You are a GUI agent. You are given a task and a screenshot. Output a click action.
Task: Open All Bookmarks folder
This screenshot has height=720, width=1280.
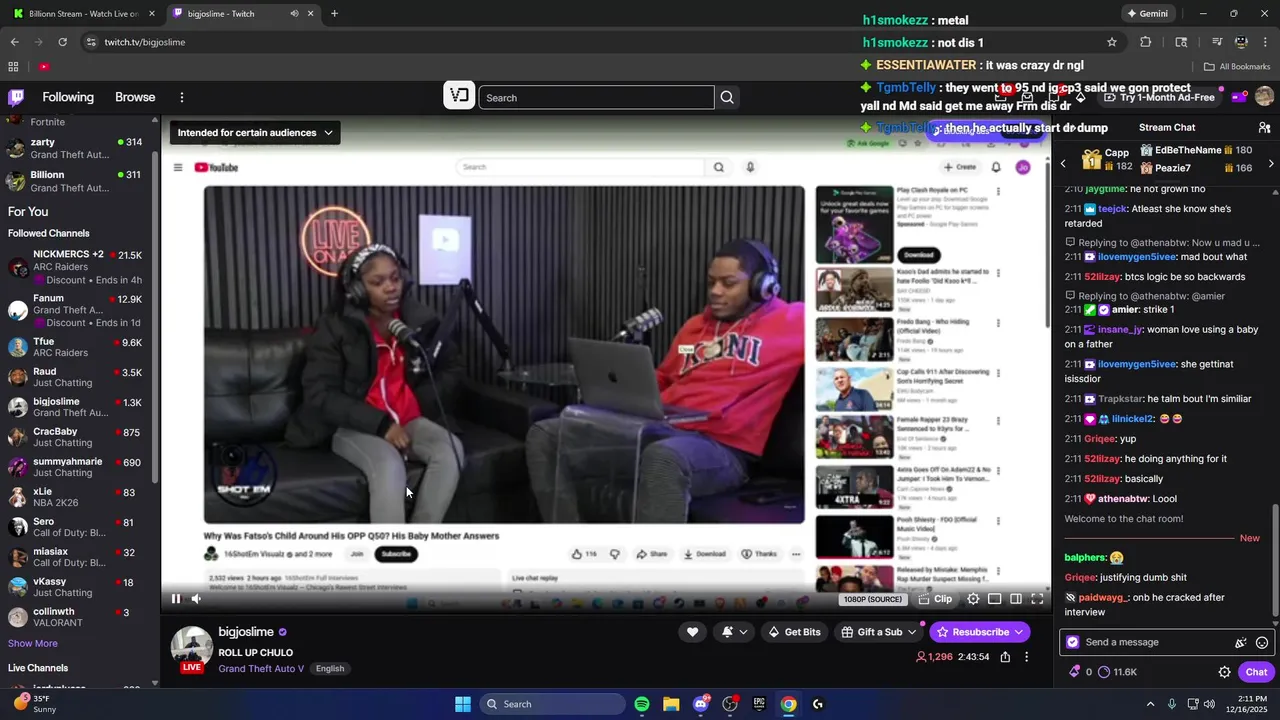[1237, 67]
